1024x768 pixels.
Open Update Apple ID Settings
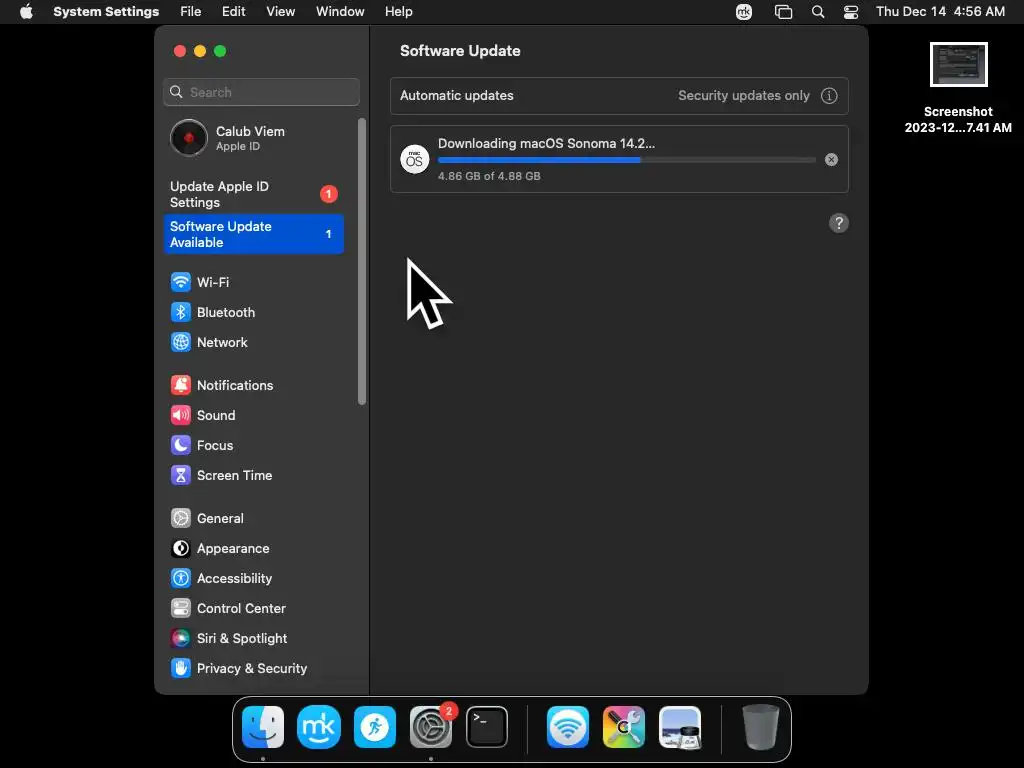(x=253, y=195)
